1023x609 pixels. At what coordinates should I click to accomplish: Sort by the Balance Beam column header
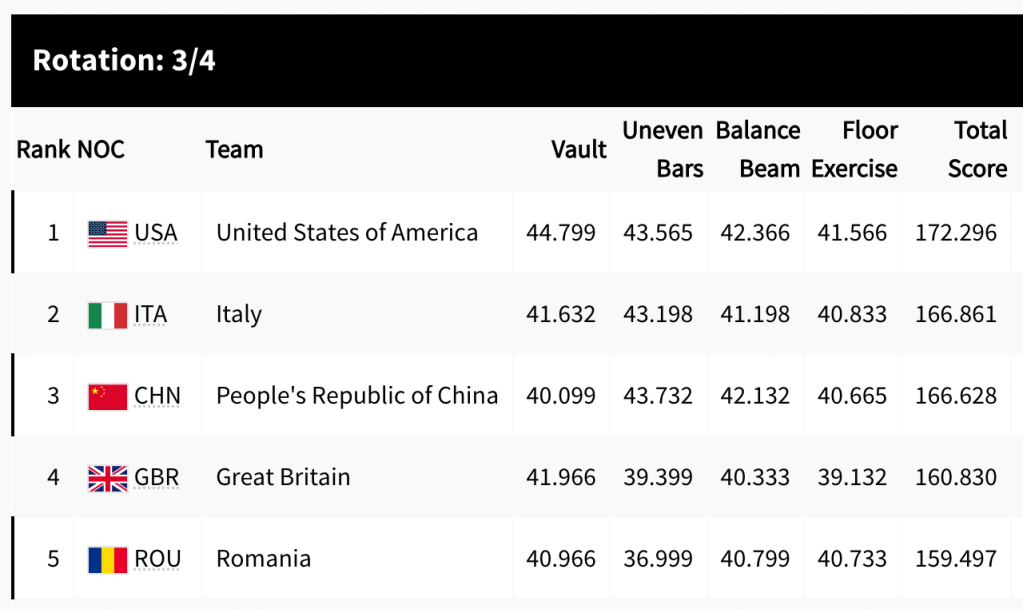click(x=758, y=150)
